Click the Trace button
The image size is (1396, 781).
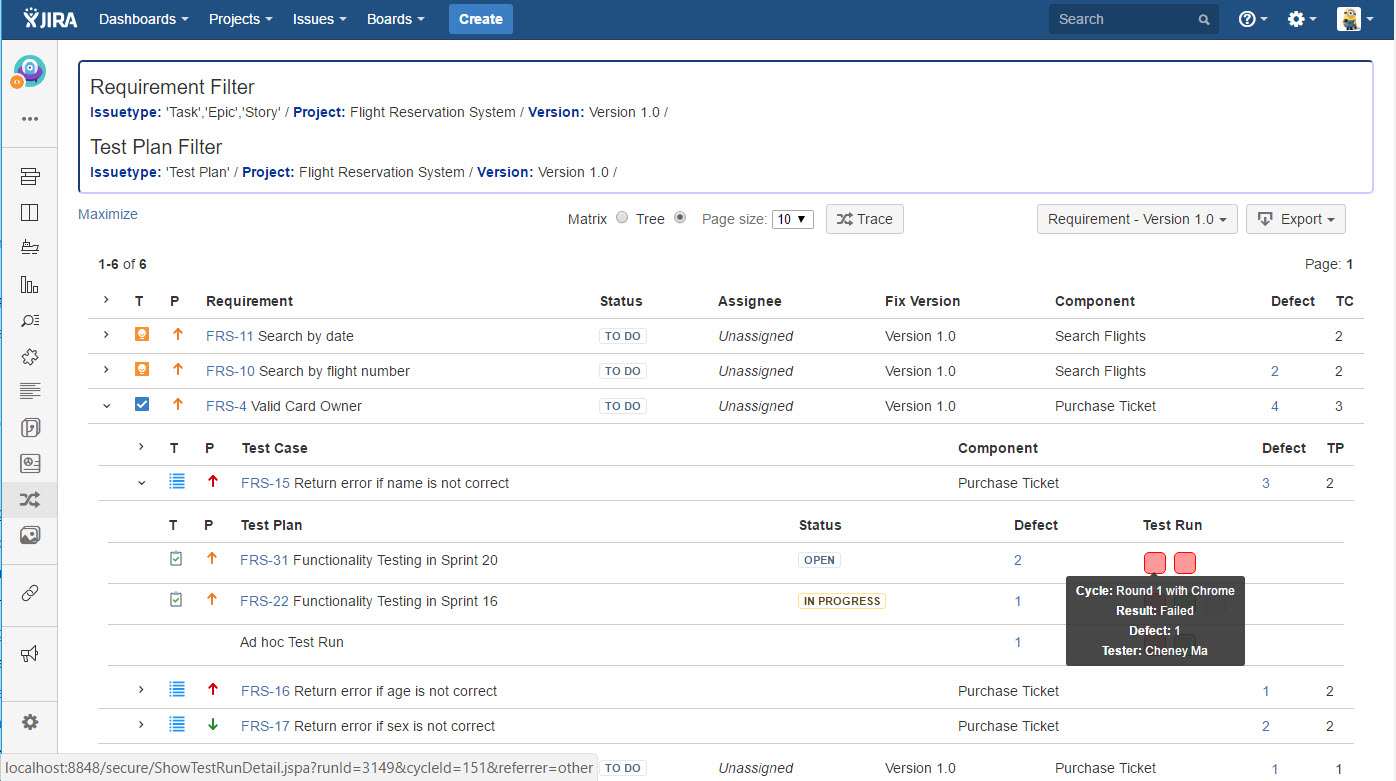864,219
